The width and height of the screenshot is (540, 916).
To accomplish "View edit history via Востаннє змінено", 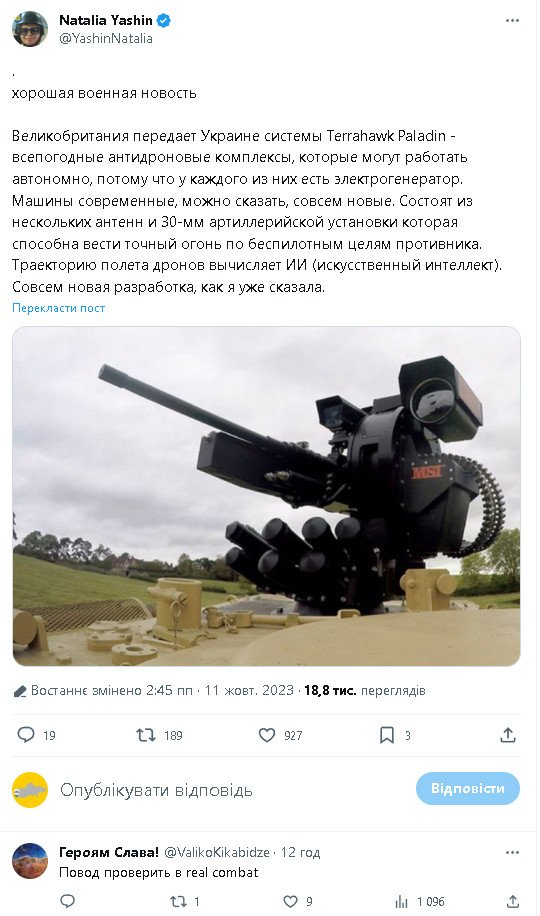I will click(x=106, y=691).
